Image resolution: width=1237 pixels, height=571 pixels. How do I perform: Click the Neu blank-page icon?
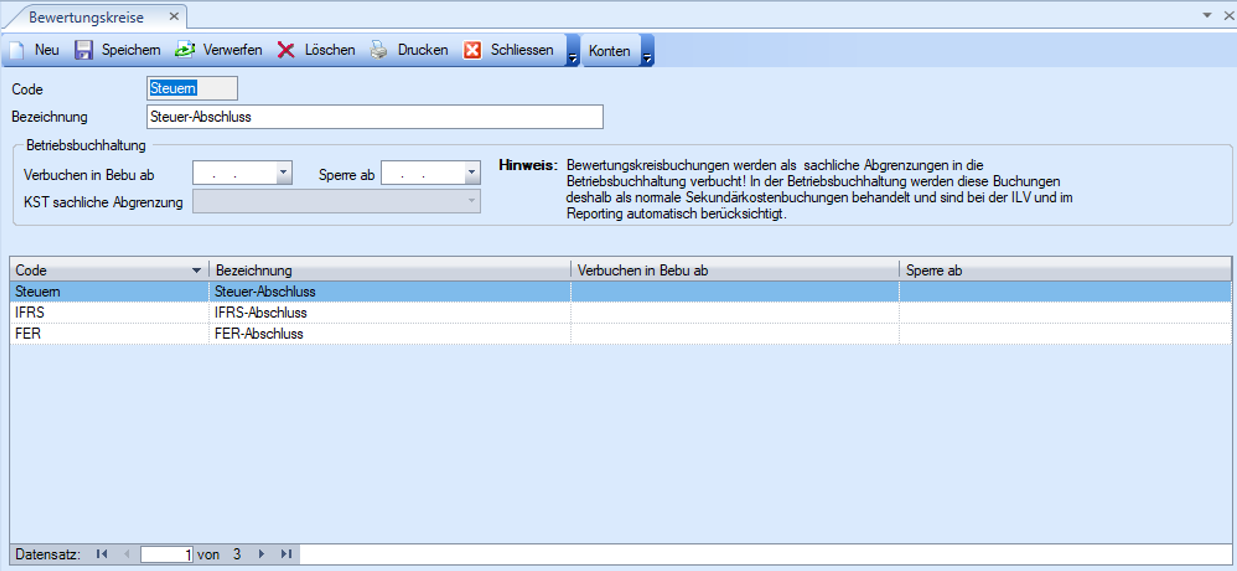[x=17, y=50]
